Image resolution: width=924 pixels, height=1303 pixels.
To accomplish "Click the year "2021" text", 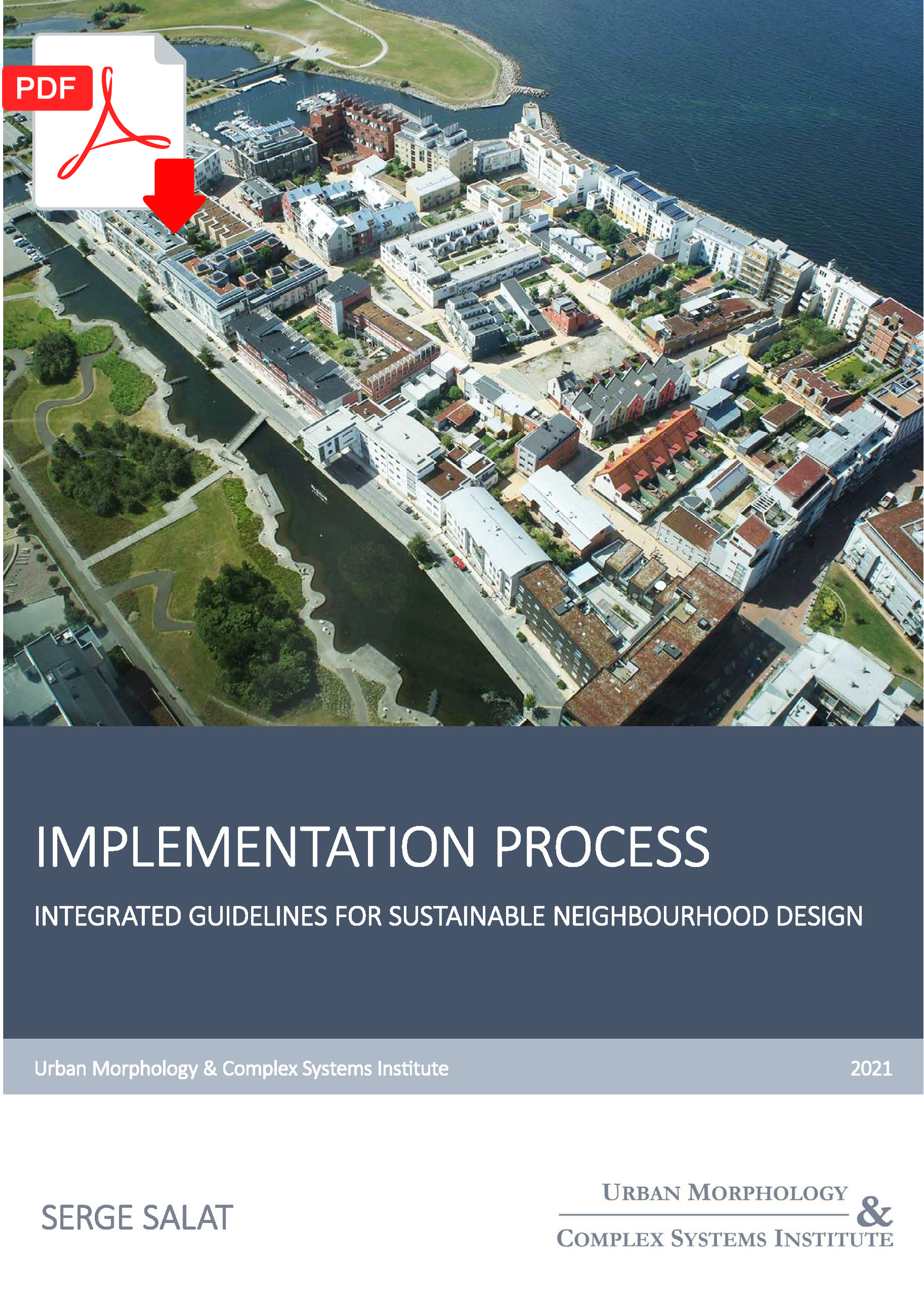I will pyautogui.click(x=871, y=1069).
